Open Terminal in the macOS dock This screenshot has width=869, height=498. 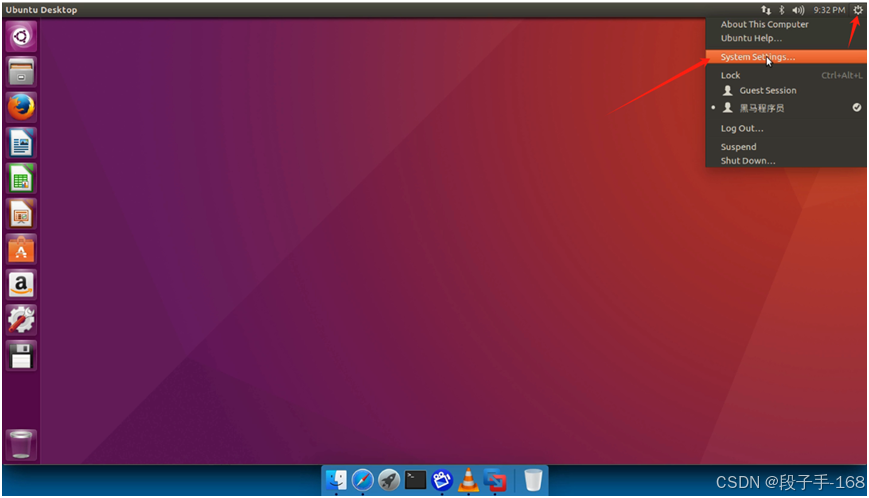coord(415,480)
